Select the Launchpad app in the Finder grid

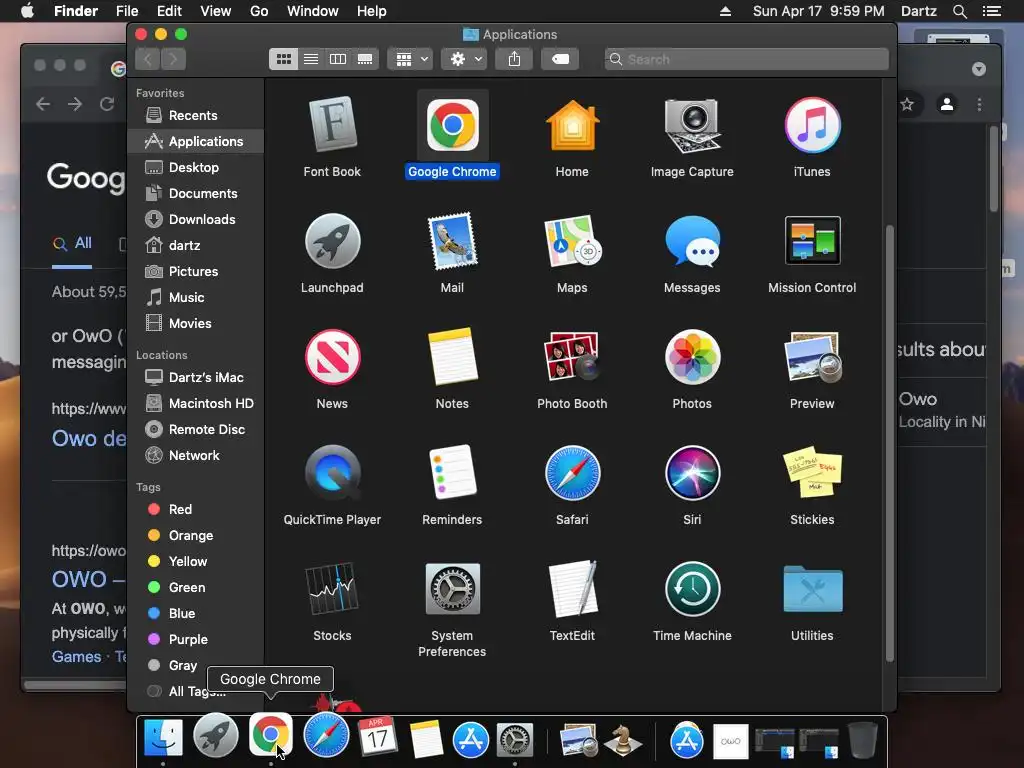(x=332, y=241)
